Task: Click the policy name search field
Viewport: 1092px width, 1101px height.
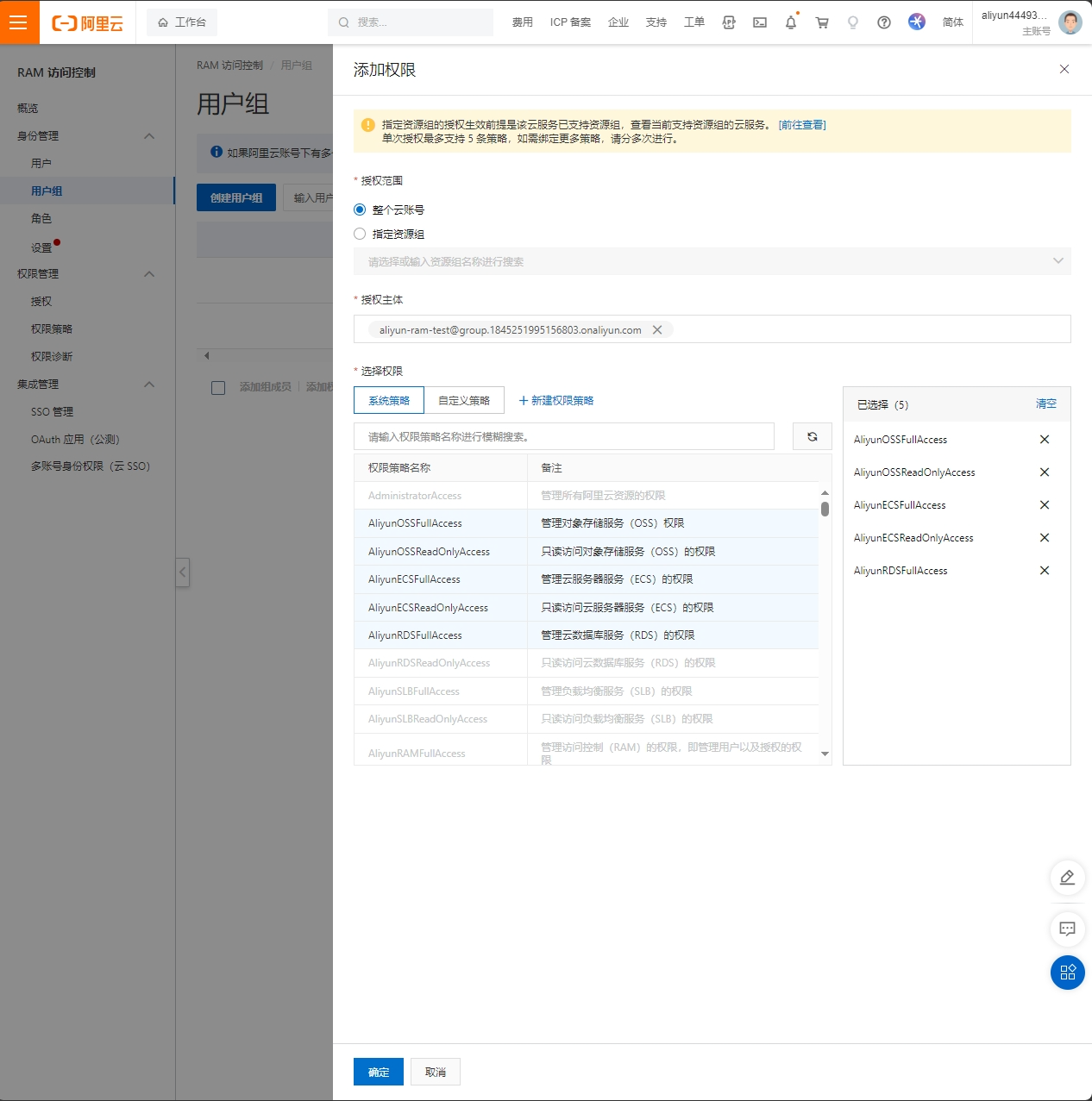Action: tap(564, 436)
